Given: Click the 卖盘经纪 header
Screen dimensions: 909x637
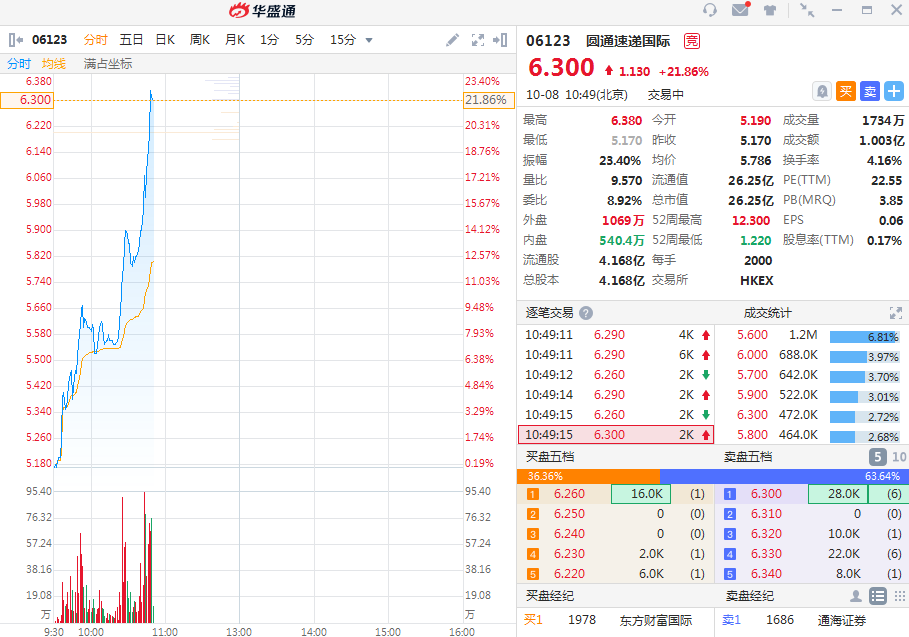Looking at the screenshot, I should click(750, 596).
